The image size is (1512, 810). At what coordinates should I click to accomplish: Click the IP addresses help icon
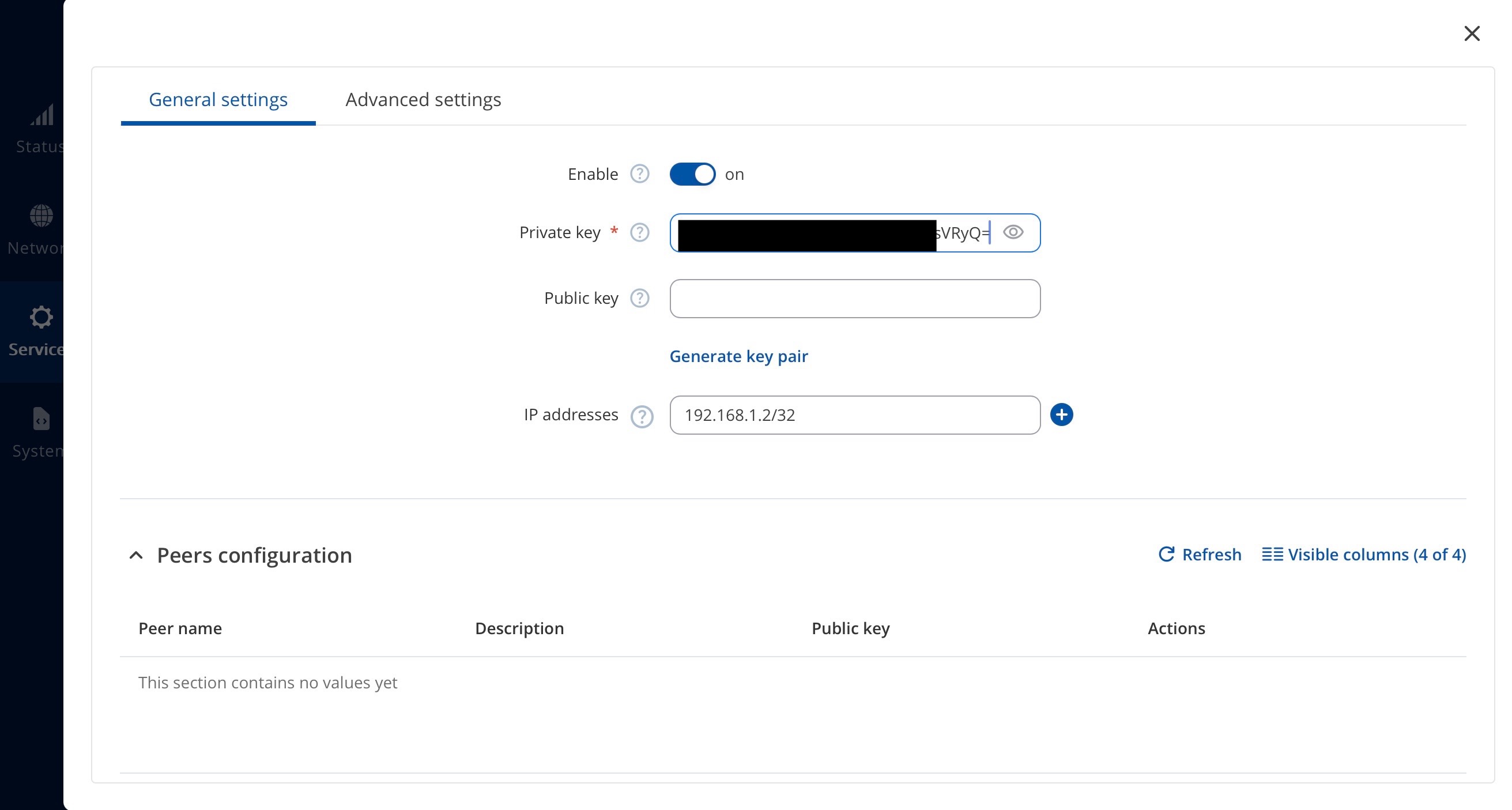point(642,416)
